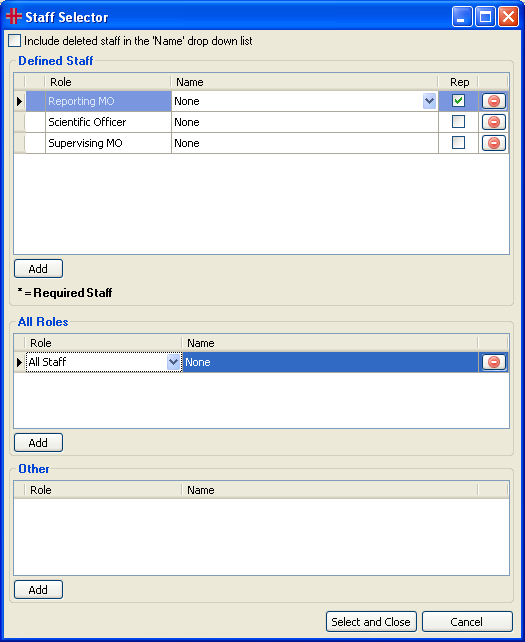Add an entry in the Other section
The width and height of the screenshot is (525, 642).
[38, 590]
